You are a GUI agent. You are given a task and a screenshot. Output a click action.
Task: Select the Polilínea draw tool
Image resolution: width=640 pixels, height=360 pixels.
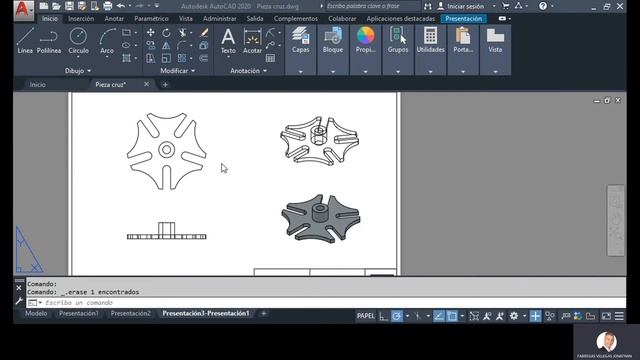coord(49,41)
